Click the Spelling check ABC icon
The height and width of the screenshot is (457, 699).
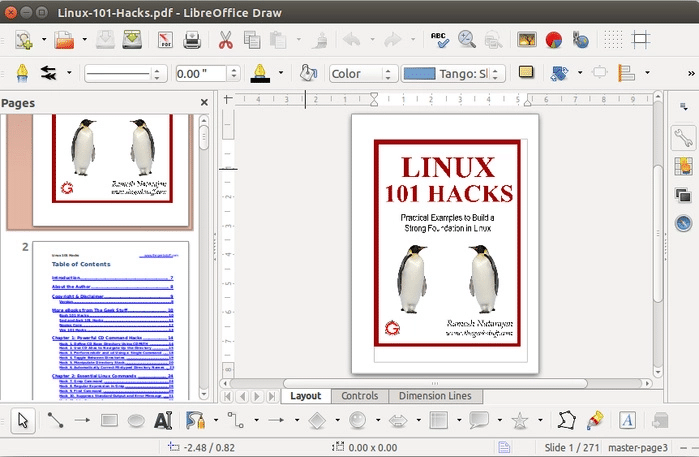[x=440, y=40]
